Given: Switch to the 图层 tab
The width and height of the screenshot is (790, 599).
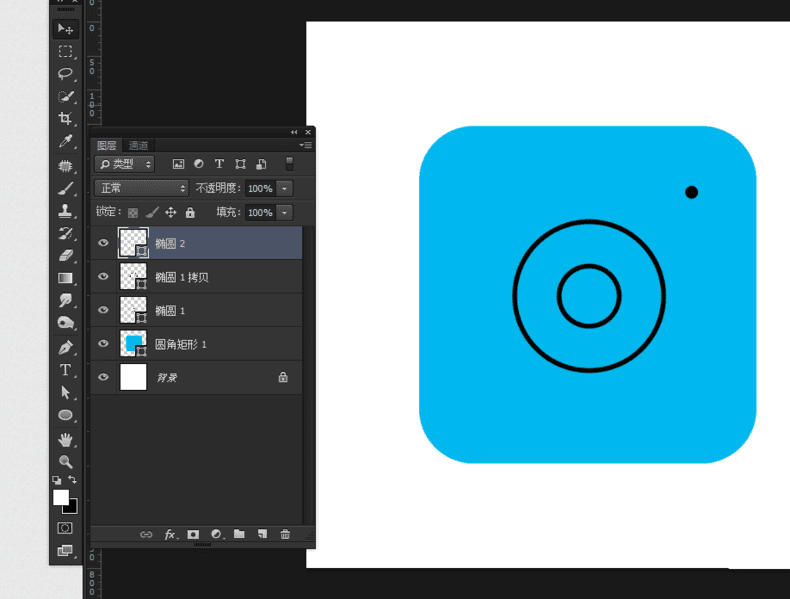Looking at the screenshot, I should [107, 146].
